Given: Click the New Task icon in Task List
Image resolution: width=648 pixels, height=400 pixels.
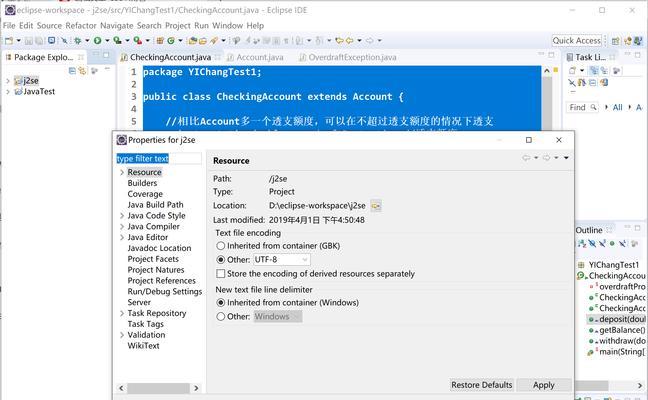Looking at the screenshot, I should click(x=572, y=70).
